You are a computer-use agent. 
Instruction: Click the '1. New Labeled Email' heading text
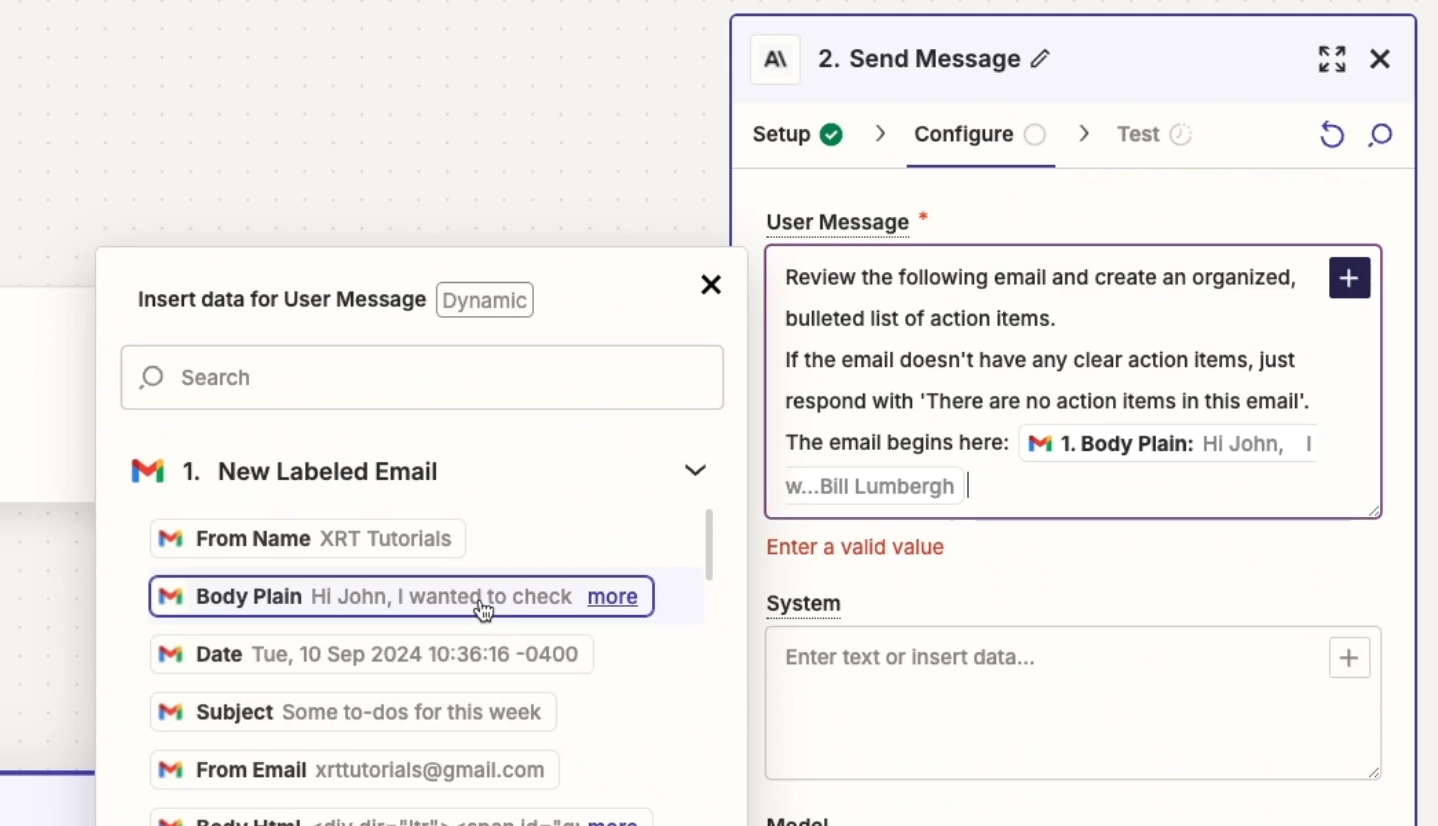[x=310, y=471]
